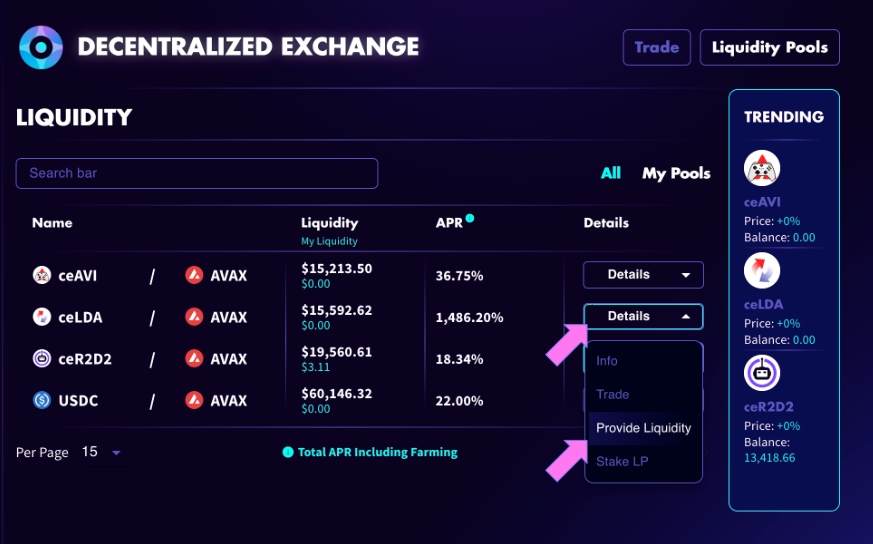The height and width of the screenshot is (544, 873).
Task: Click the ceR2D2 token icon in table
Action: pyautogui.click(x=42, y=359)
